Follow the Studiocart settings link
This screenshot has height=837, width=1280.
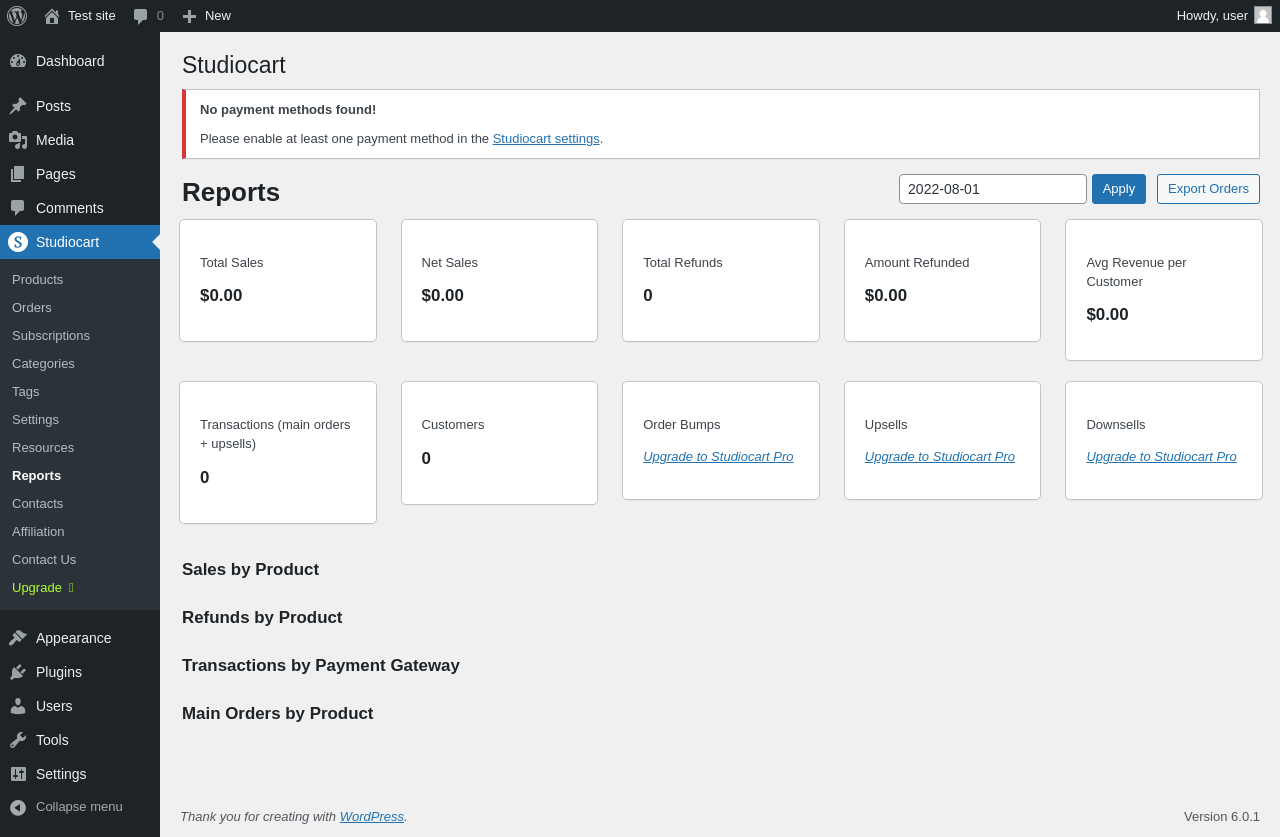point(546,139)
